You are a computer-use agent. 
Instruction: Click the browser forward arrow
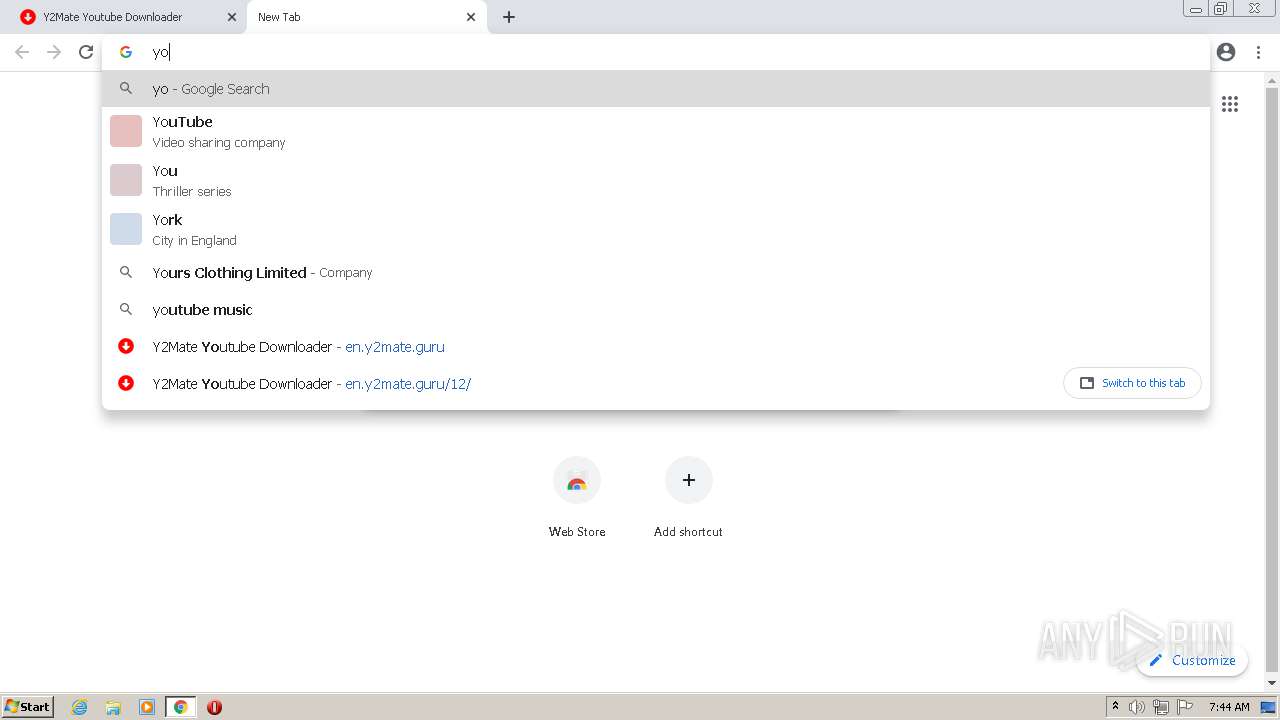click(54, 52)
